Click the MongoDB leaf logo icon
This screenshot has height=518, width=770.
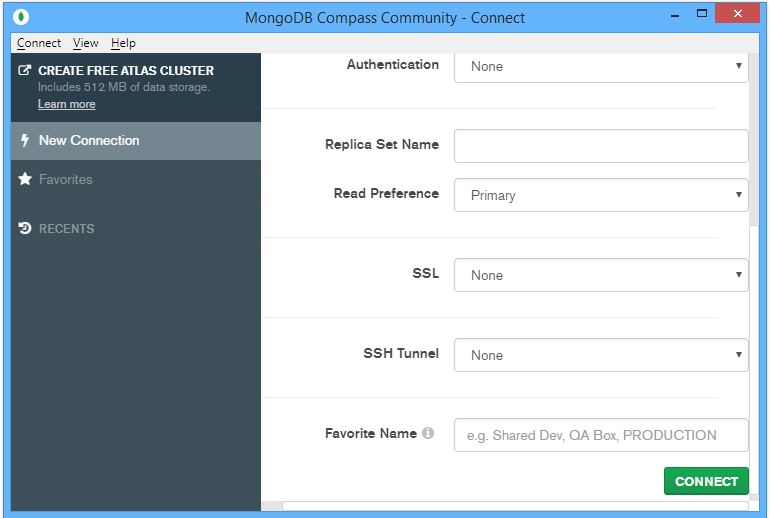[x=21, y=16]
